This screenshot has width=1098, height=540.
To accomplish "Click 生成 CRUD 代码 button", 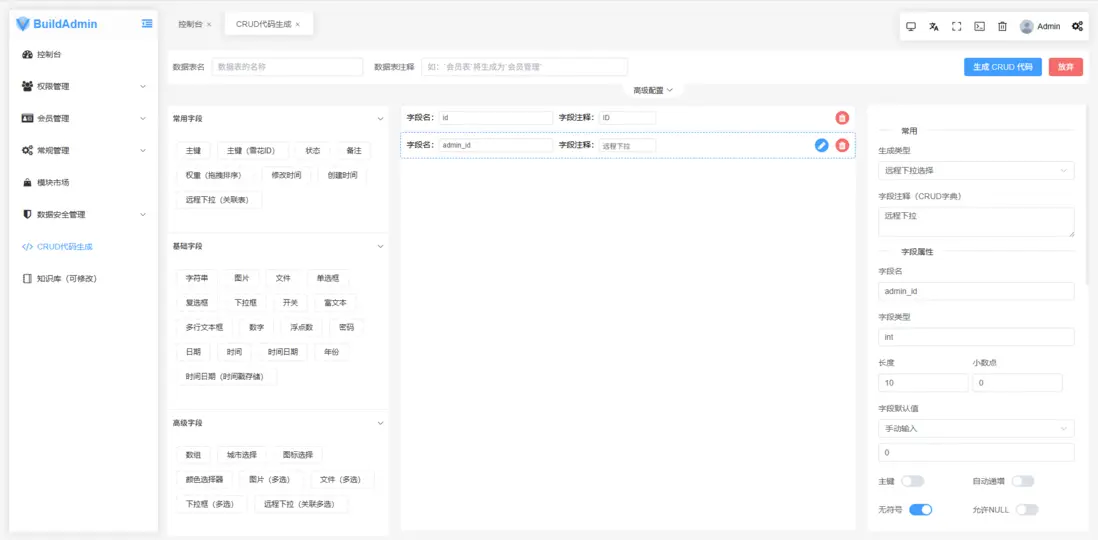I will tap(1003, 67).
